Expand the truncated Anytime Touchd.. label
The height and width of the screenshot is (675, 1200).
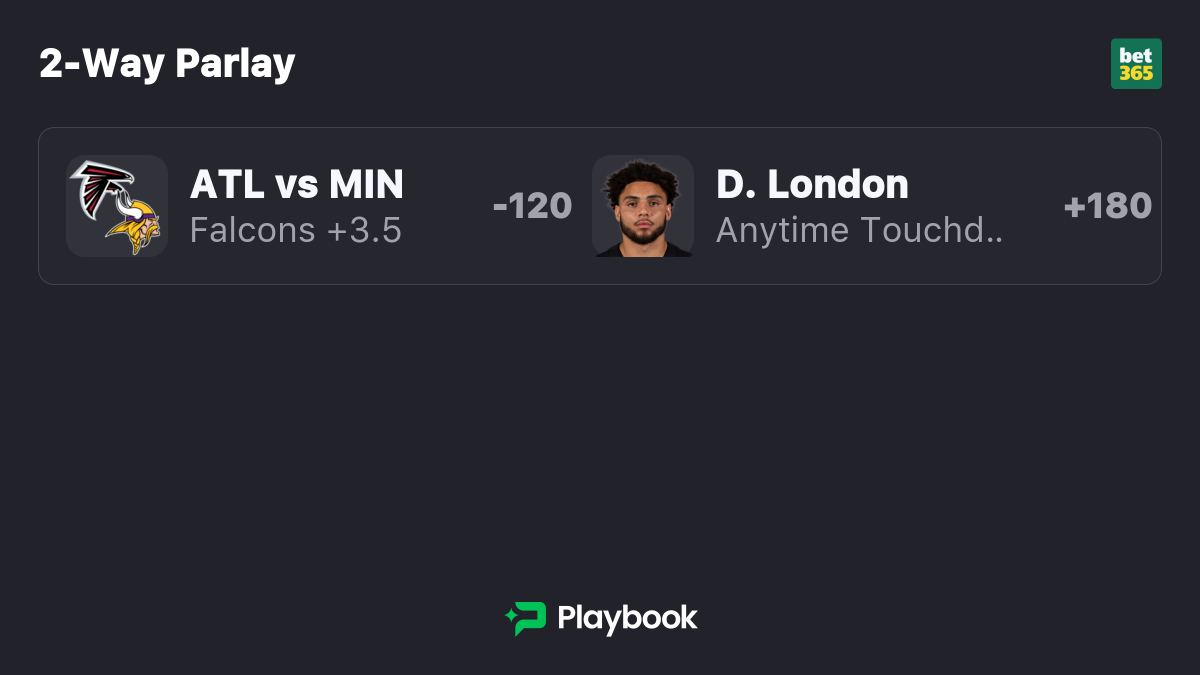tap(859, 231)
